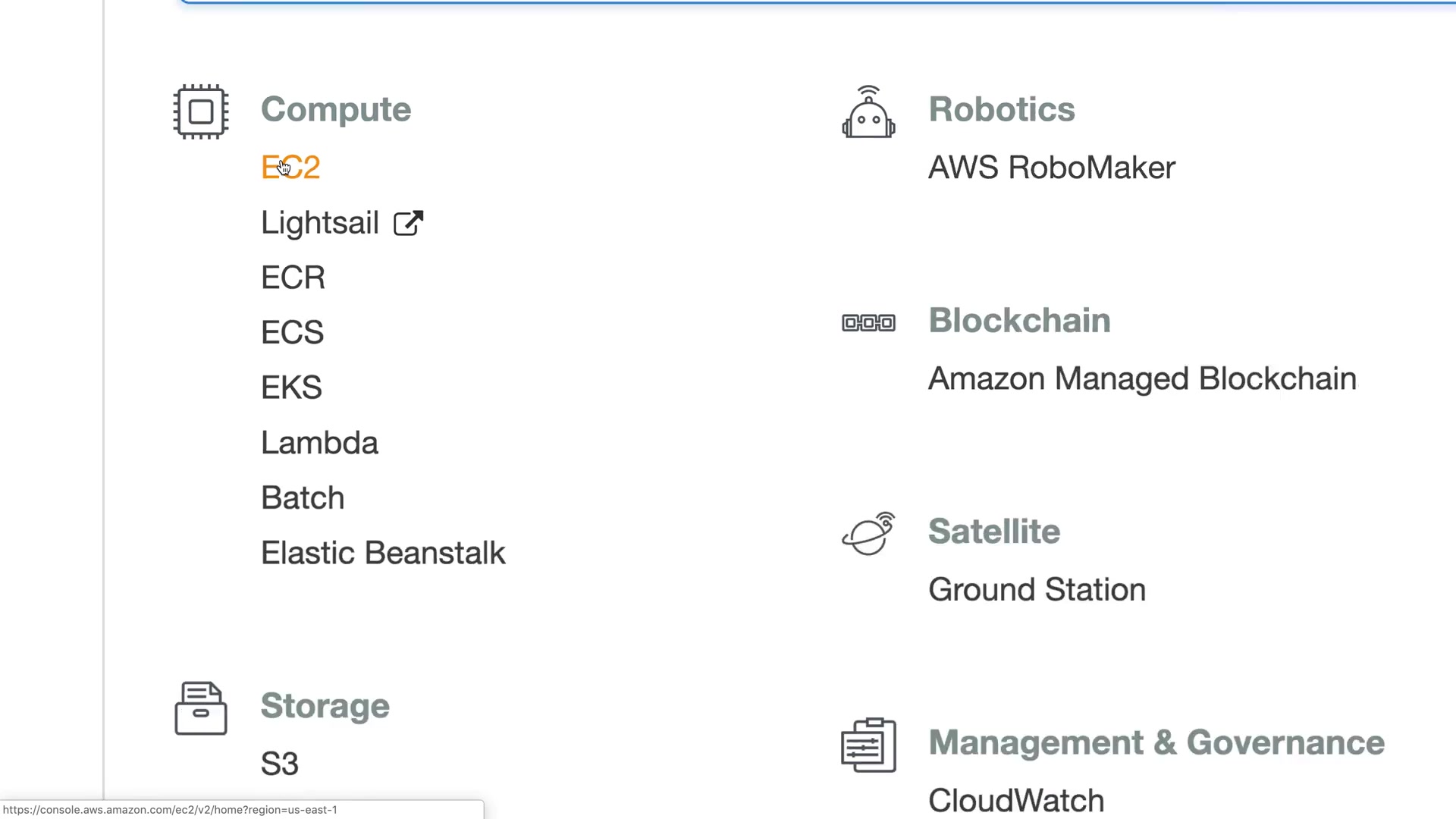Screen dimensions: 1456x819
Task: Click the Management & Governance clipboard icon
Action: tap(868, 745)
